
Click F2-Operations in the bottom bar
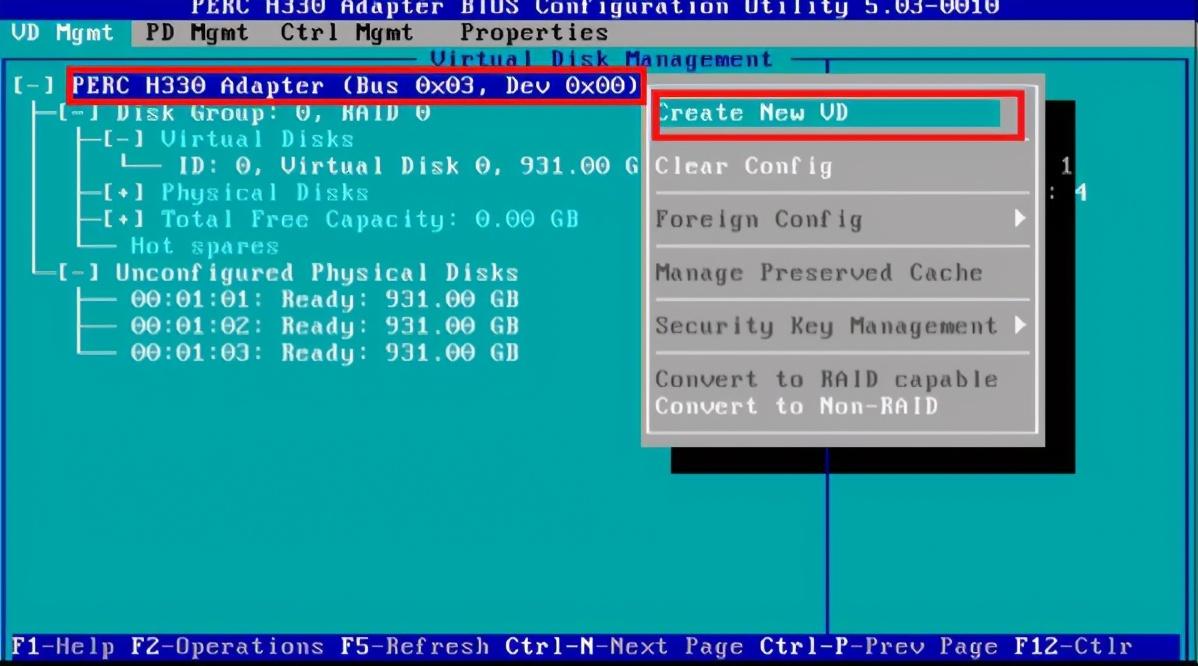(227, 647)
